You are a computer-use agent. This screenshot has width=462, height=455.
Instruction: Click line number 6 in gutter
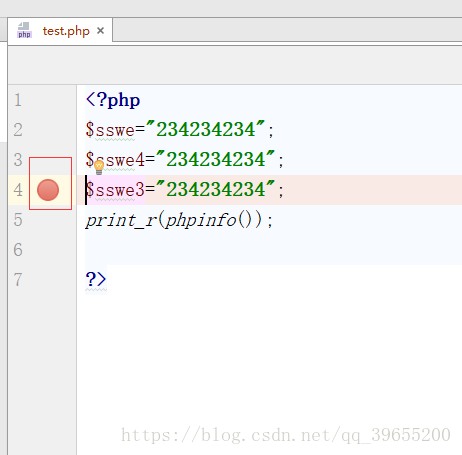coord(18,250)
